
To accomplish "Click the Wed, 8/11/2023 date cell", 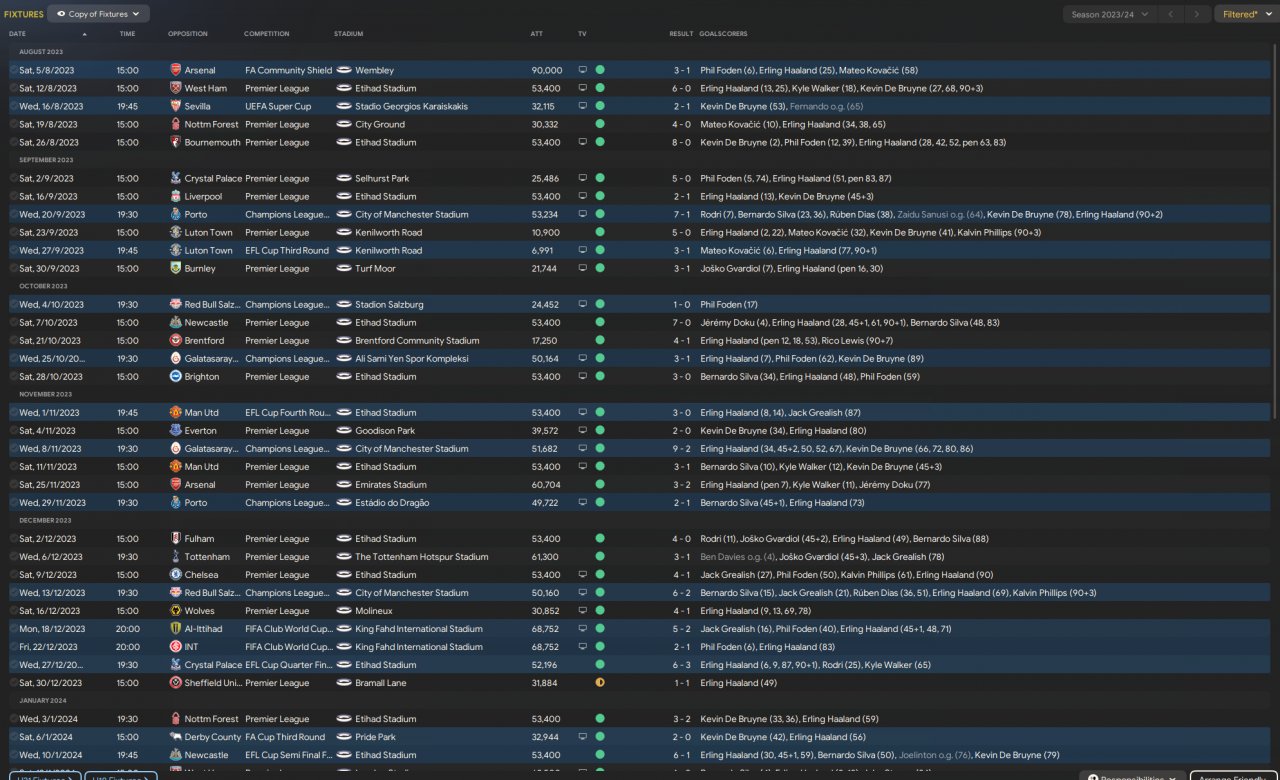I will coord(52,449).
